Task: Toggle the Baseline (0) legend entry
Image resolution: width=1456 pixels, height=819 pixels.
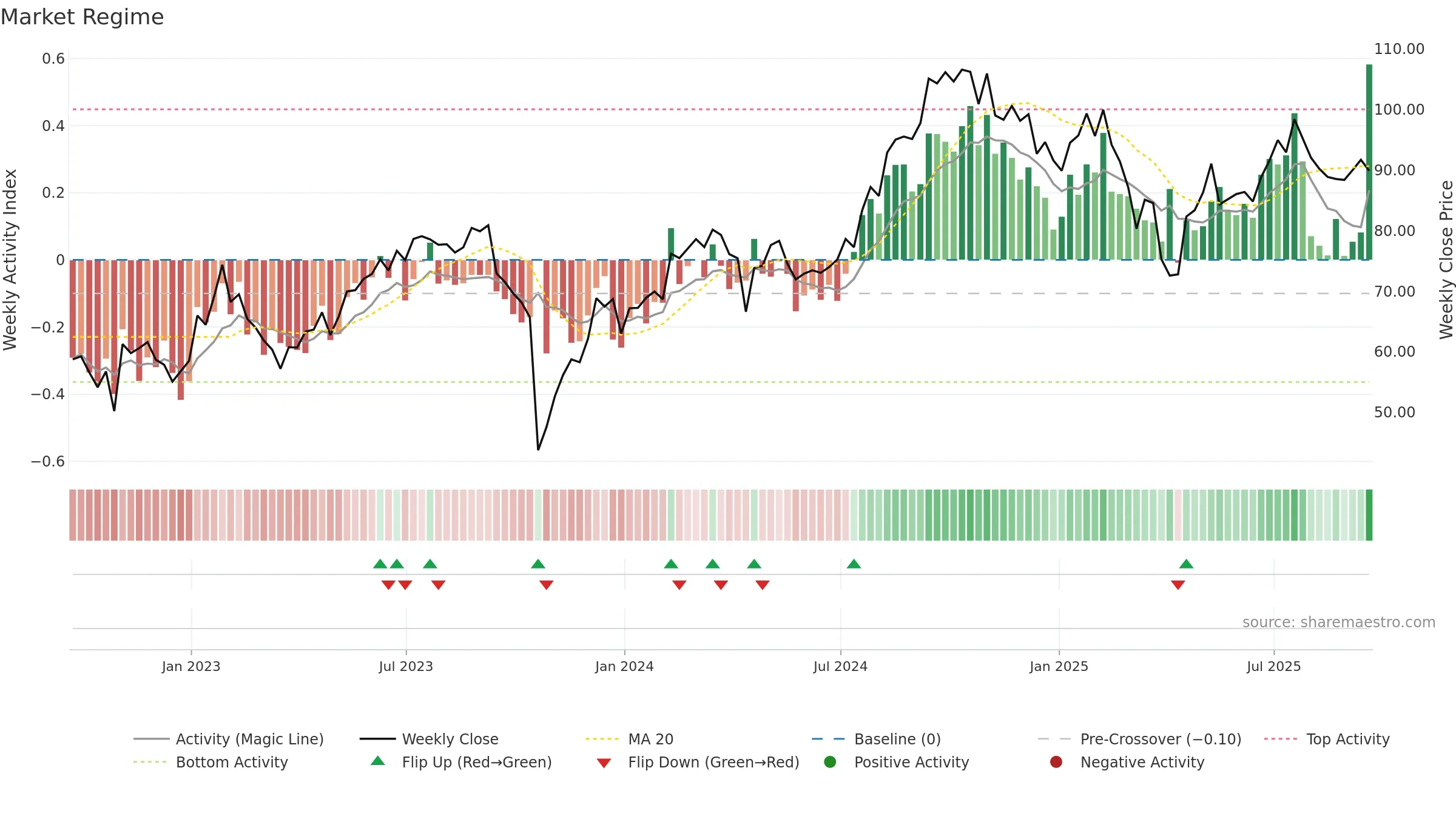Action: point(876,739)
